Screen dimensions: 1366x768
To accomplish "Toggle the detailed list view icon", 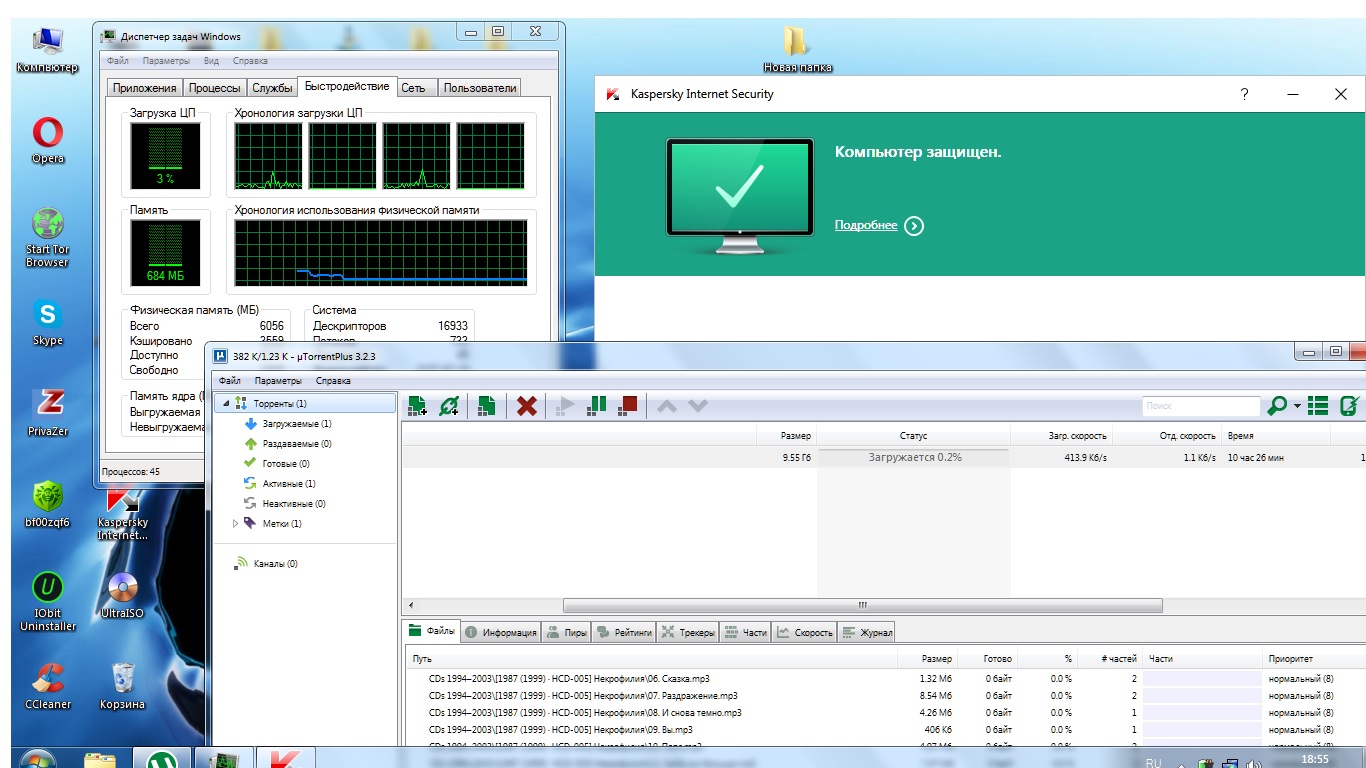I will coord(1318,406).
